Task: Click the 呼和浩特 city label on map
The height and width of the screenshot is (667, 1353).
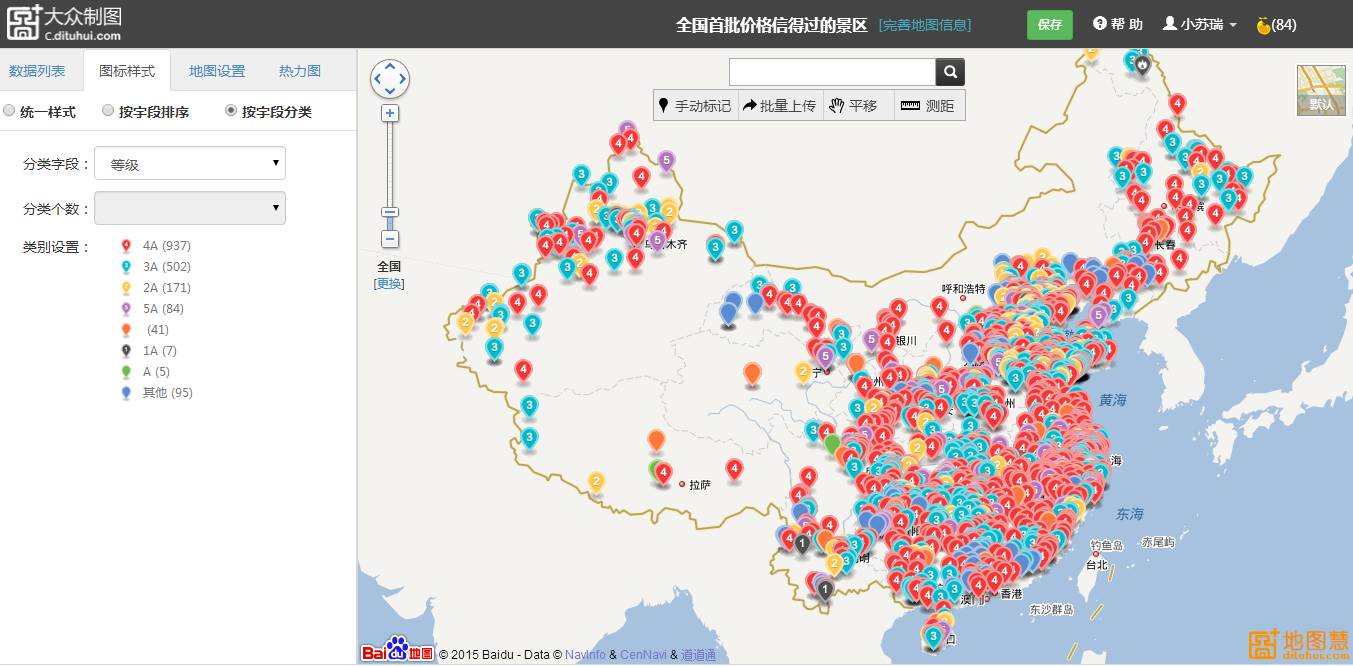Action: (x=964, y=288)
